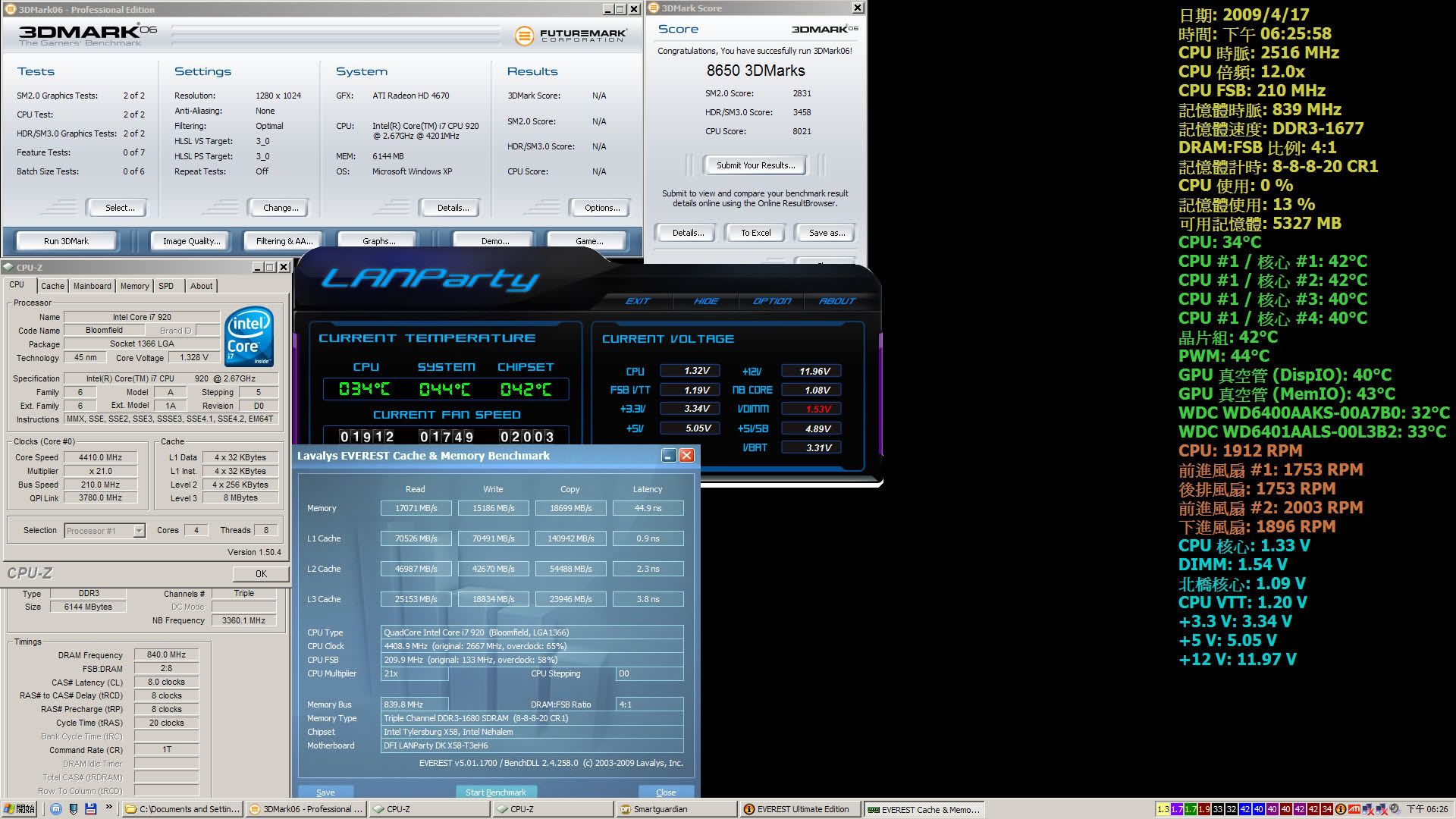Viewport: 1456px width, 819px height.
Task: Open the ATI tray icon
Action: coord(1354,809)
